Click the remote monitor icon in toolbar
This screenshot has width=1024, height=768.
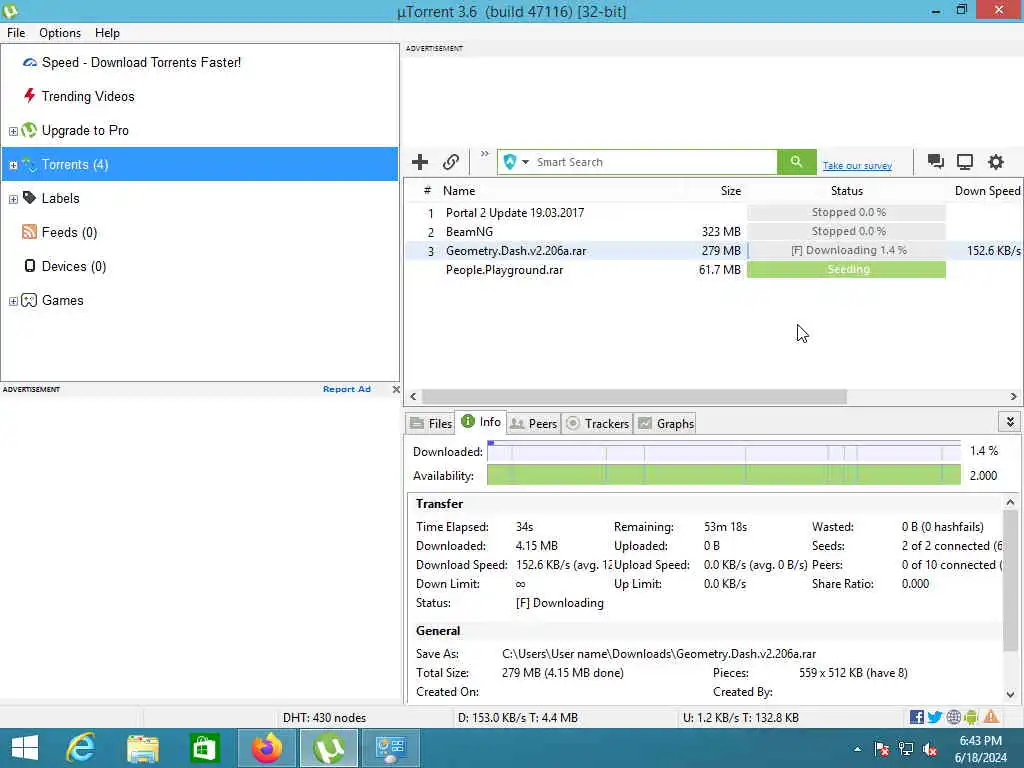click(x=965, y=161)
